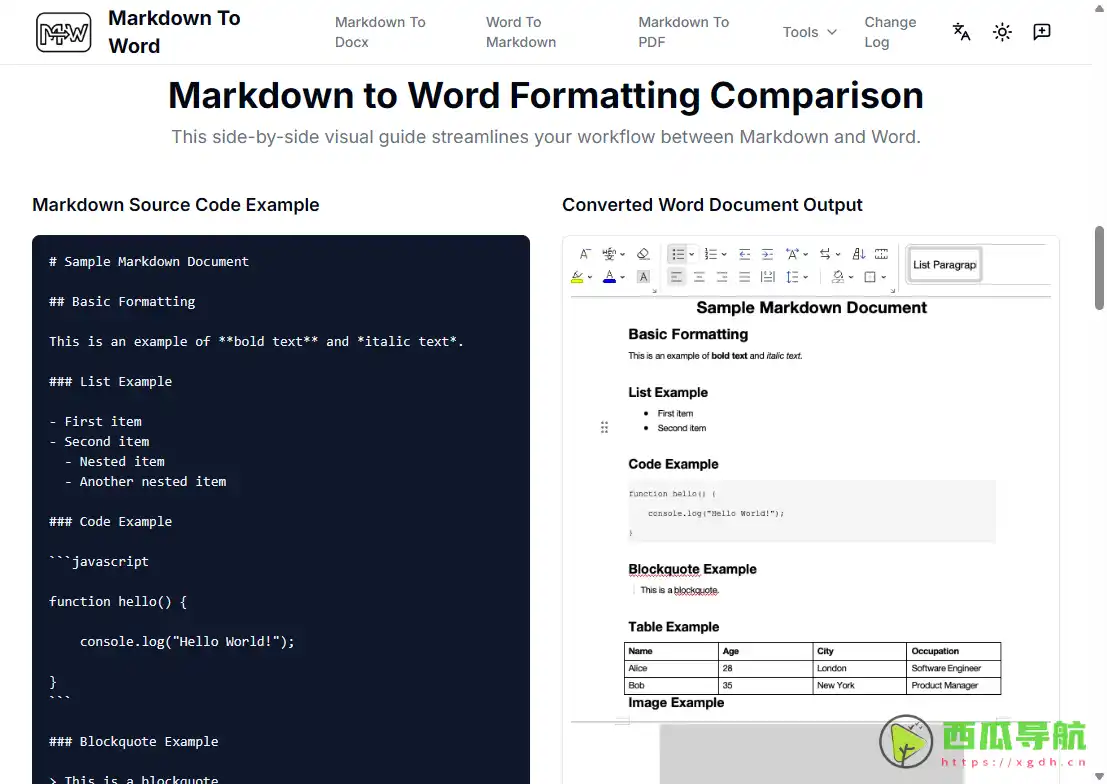This screenshot has height=784, width=1107.
Task: Click the 'Product Manager' table cell
Action: click(953, 685)
